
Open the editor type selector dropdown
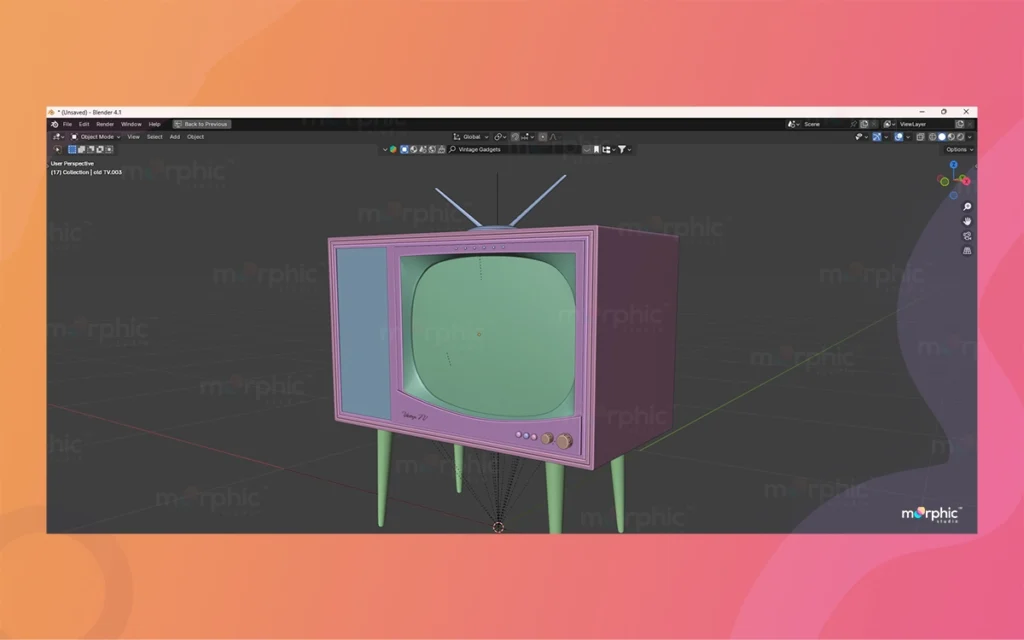(x=58, y=137)
